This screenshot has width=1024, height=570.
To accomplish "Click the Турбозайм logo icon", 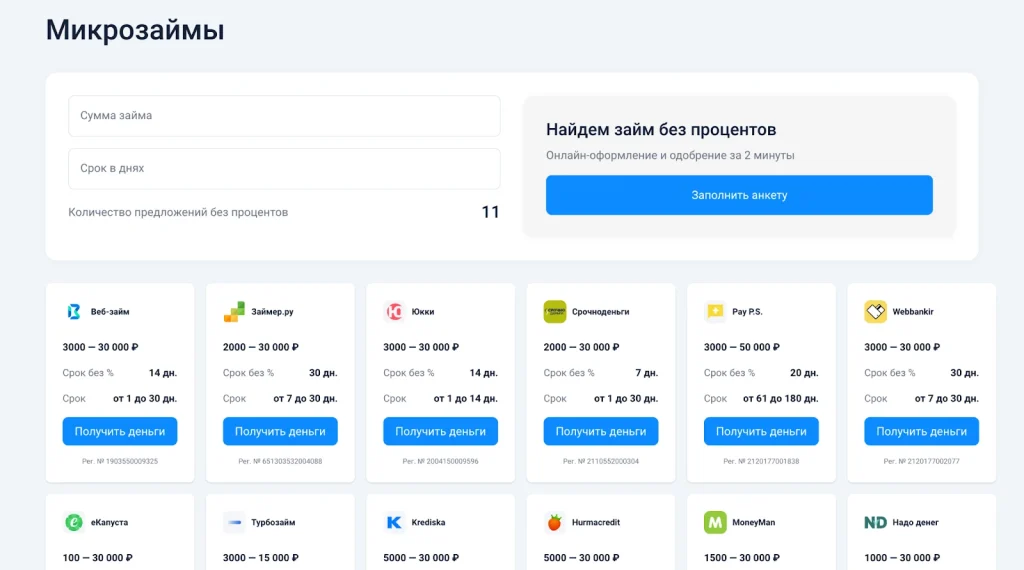I will (234, 522).
